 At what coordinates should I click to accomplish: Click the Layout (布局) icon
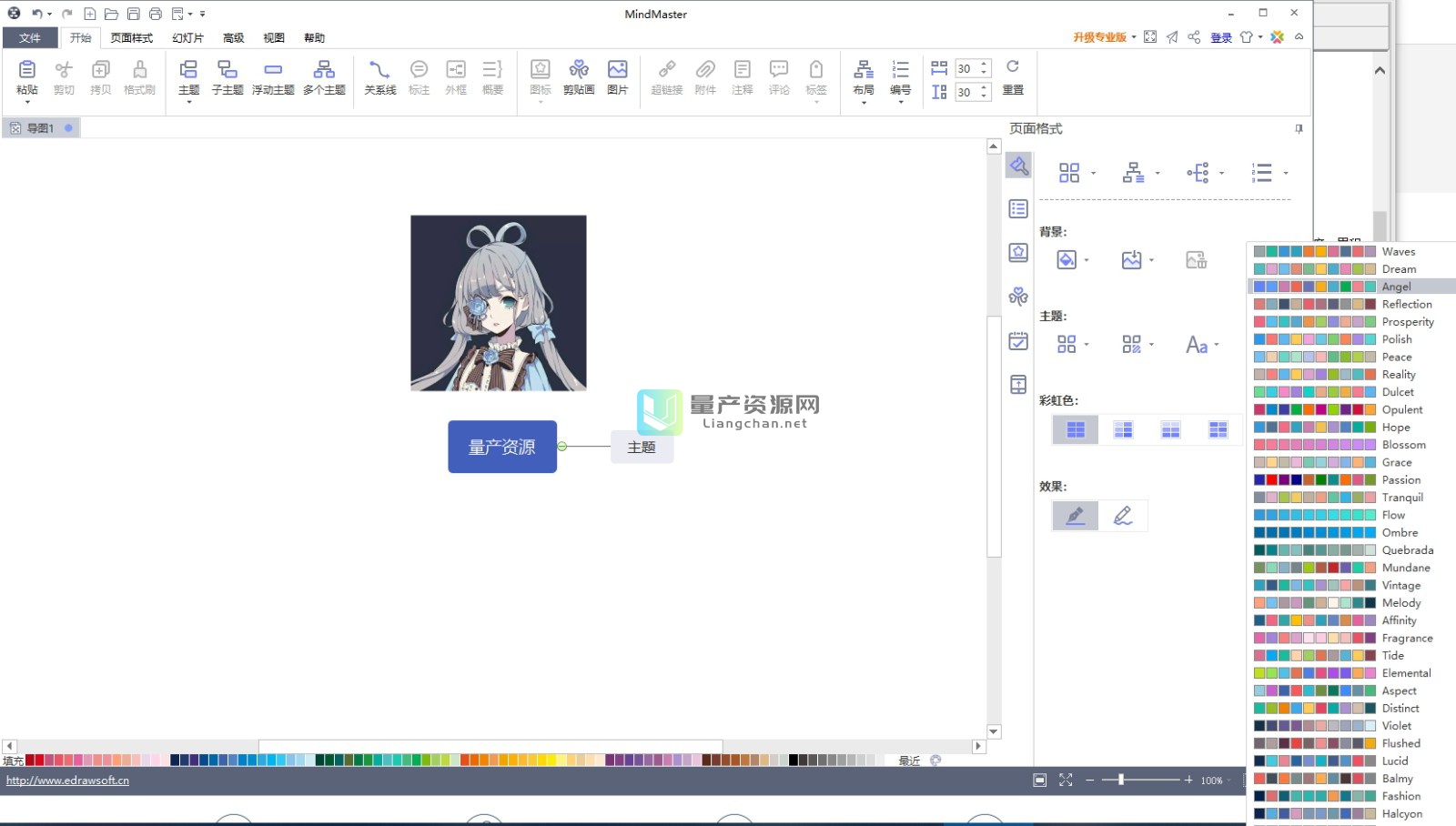[864, 70]
